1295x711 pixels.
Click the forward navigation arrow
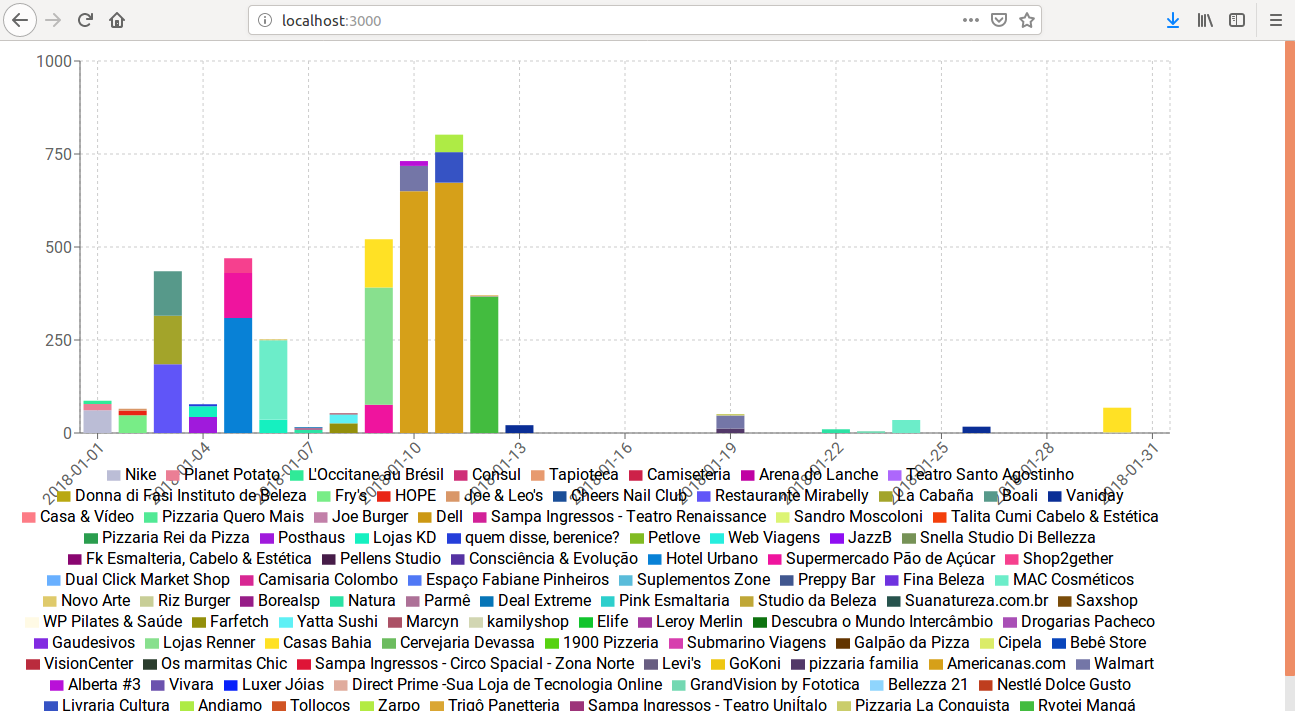pyautogui.click(x=51, y=19)
